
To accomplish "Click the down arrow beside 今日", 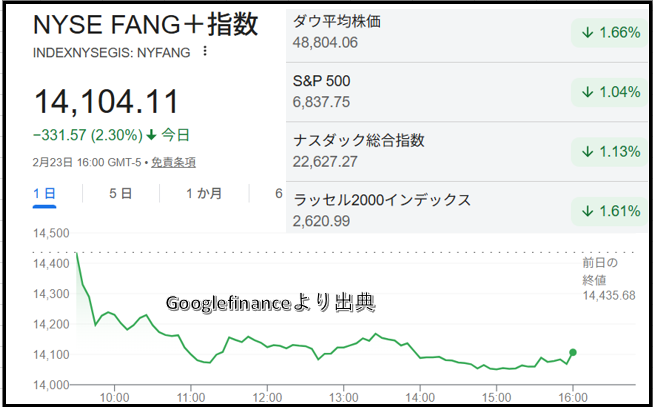I will [151, 135].
